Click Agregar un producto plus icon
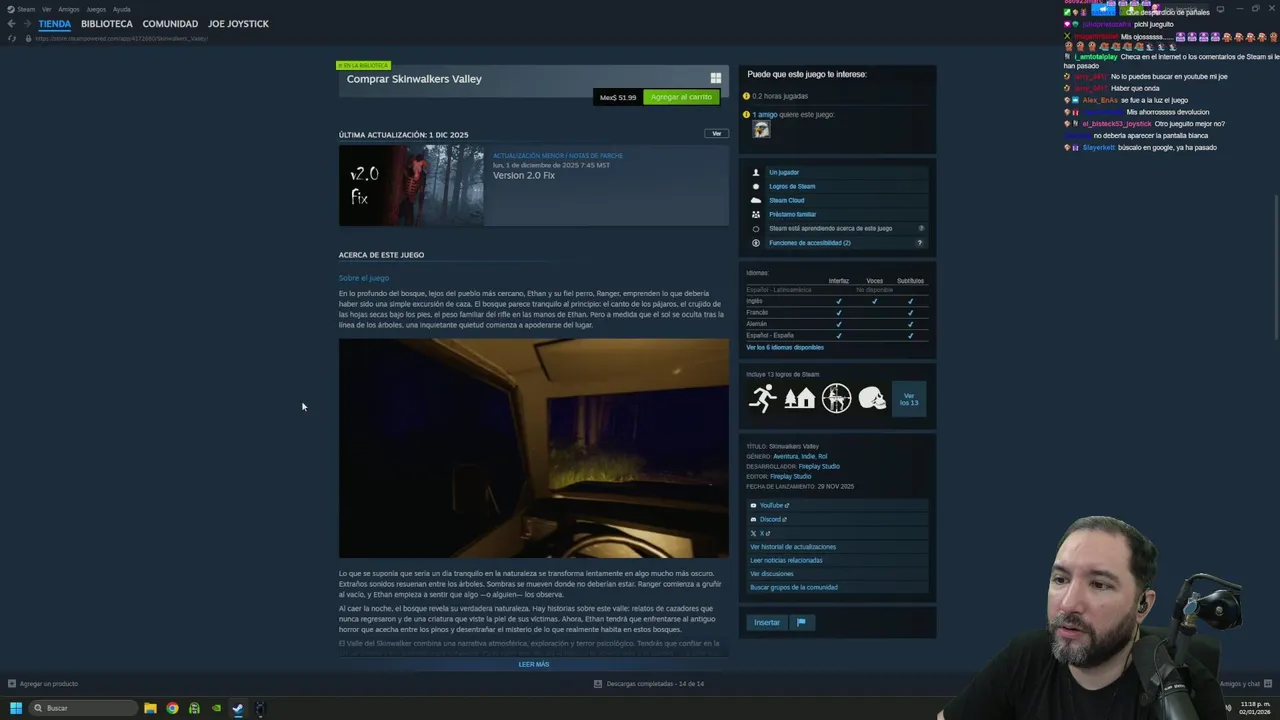Image resolution: width=1280 pixels, height=720 pixels. [x=11, y=684]
